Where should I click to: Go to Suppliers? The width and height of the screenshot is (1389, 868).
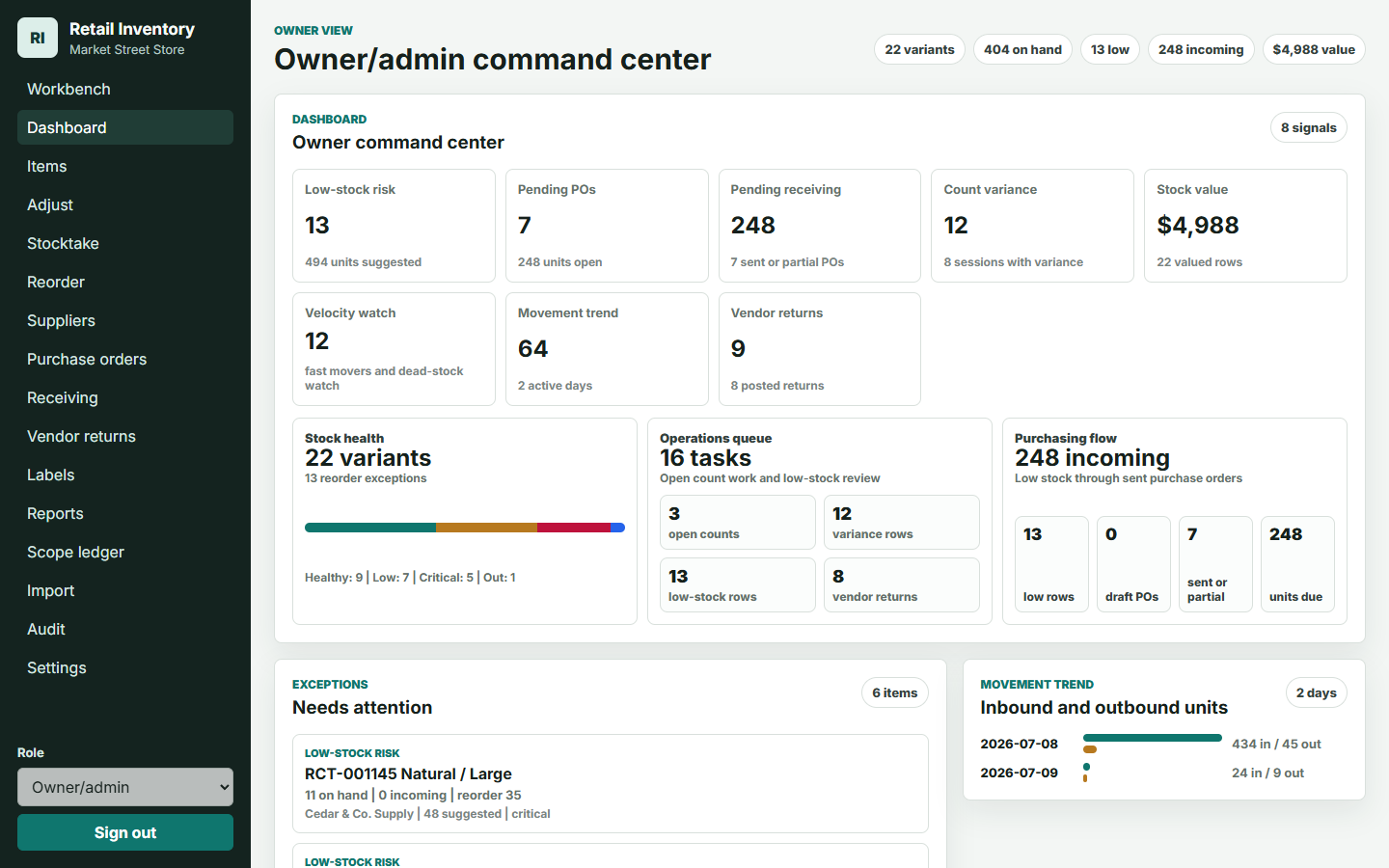tap(125, 320)
